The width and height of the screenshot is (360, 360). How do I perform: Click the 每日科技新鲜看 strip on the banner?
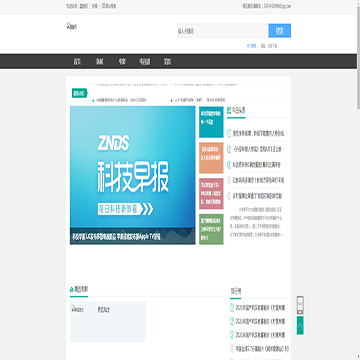tap(125, 209)
